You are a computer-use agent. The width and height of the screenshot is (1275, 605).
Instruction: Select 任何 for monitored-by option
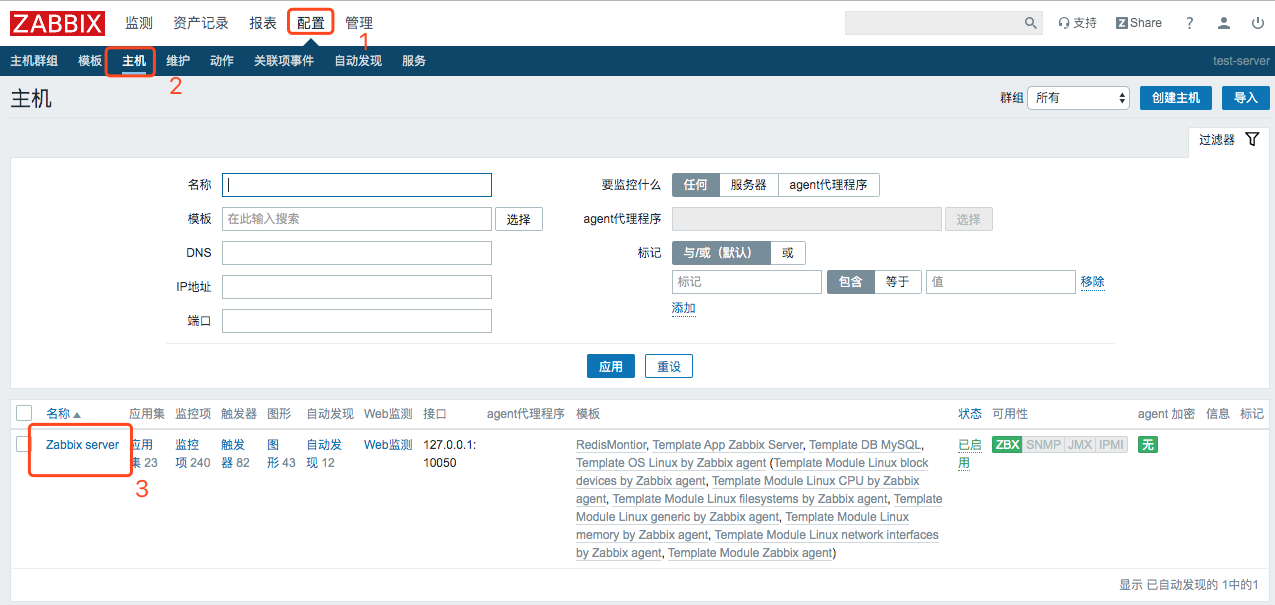pos(695,185)
